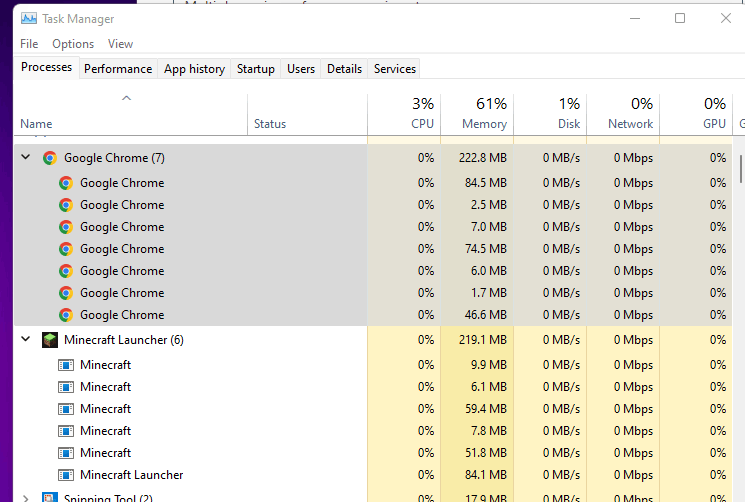Sort by the GPU column header
This screenshot has width=745, height=502.
(697, 114)
